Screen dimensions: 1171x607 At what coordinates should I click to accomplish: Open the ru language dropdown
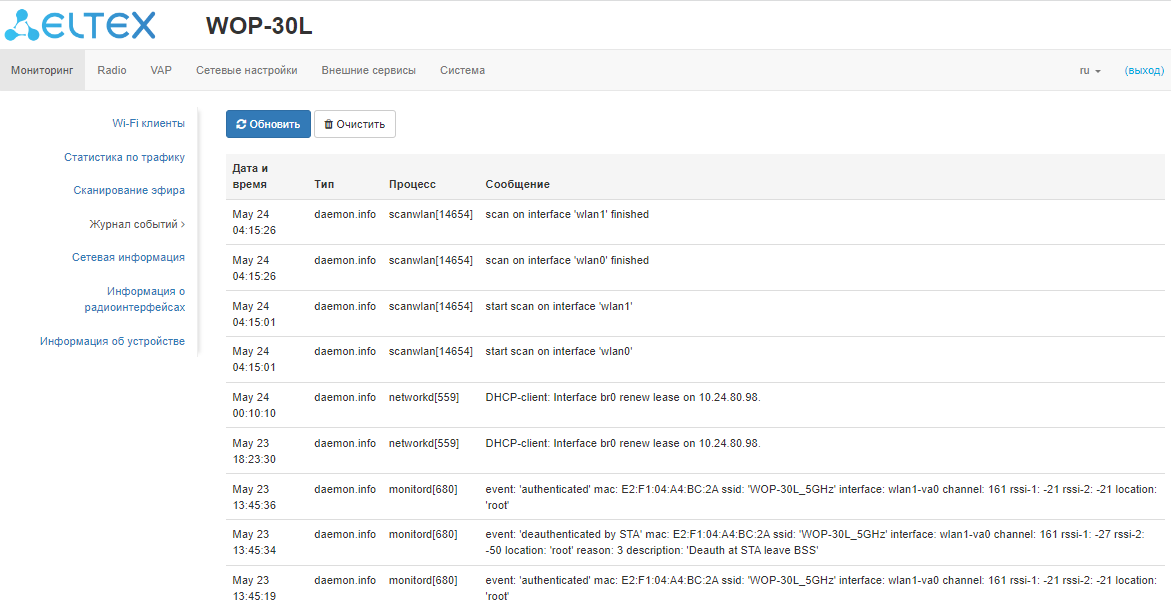tap(1089, 71)
